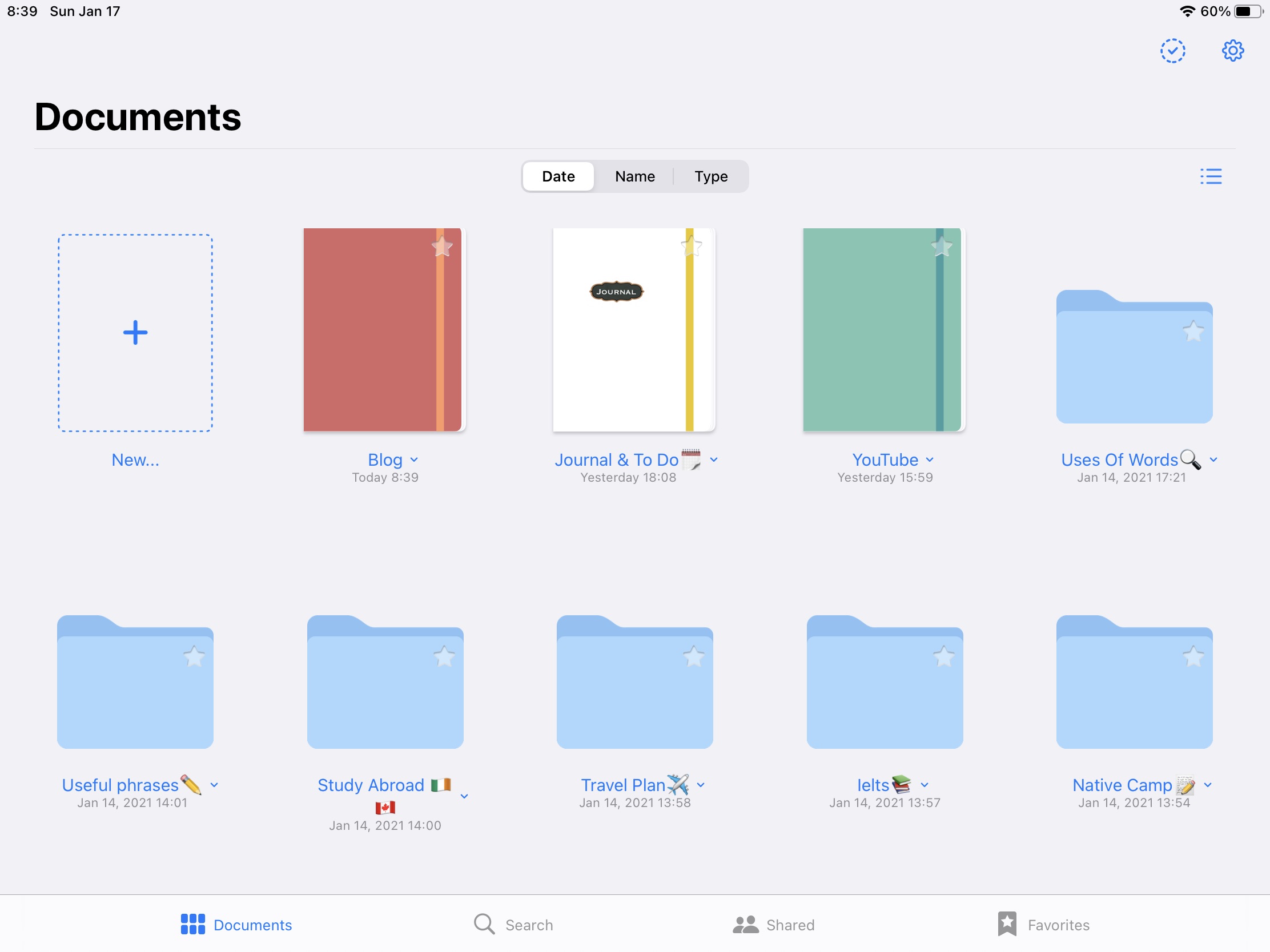Favorite the Blog notebook star
This screenshot has height=952, width=1270.
(442, 247)
